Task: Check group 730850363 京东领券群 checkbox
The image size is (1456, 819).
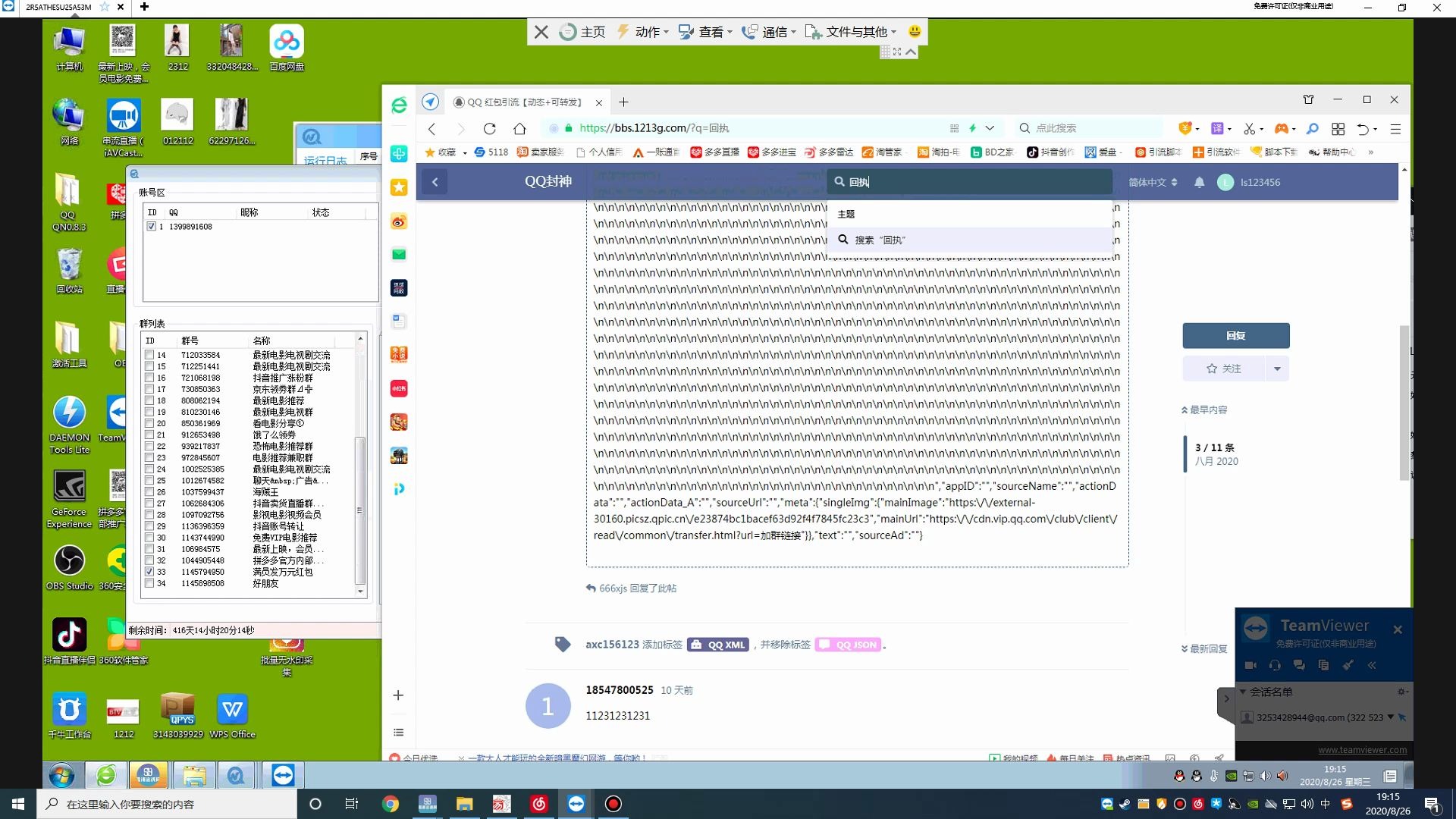Action: [x=149, y=389]
